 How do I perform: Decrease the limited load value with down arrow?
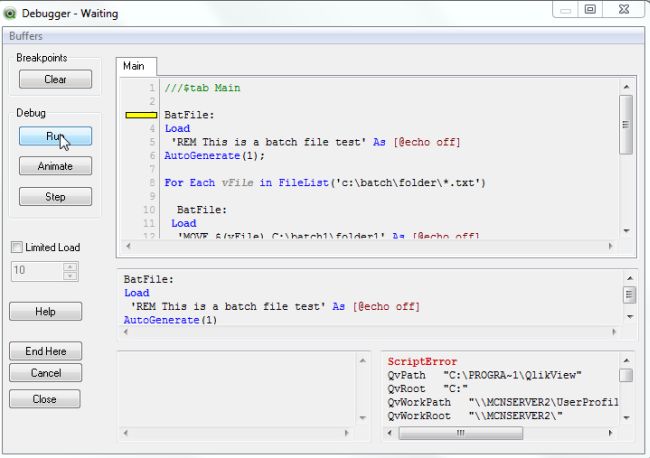coord(69,275)
